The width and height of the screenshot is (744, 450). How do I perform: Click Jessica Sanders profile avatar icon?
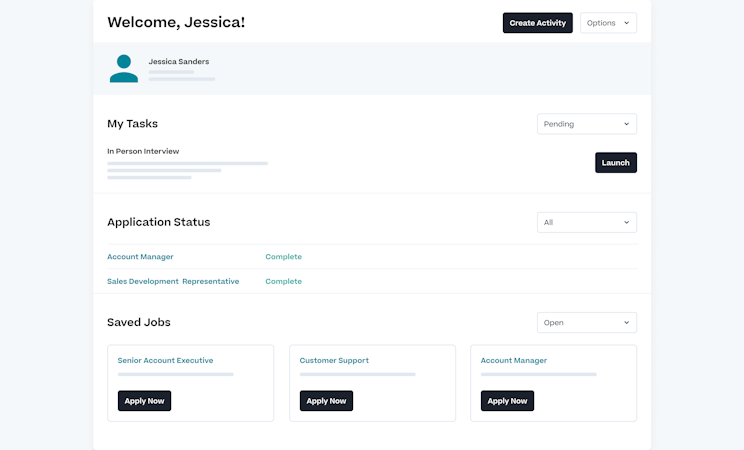124,68
